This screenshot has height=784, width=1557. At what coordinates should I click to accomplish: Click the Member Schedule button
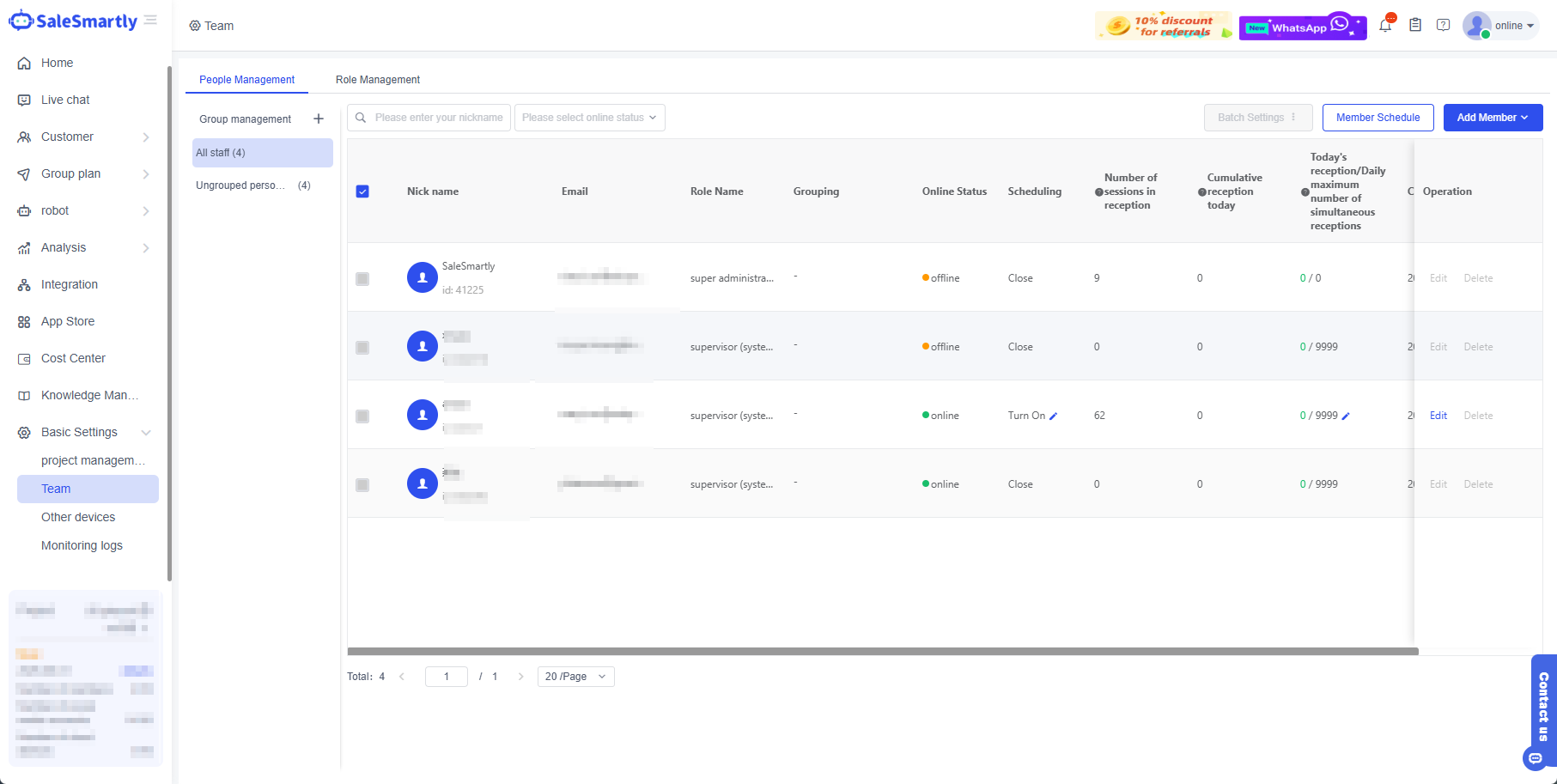click(x=1378, y=118)
